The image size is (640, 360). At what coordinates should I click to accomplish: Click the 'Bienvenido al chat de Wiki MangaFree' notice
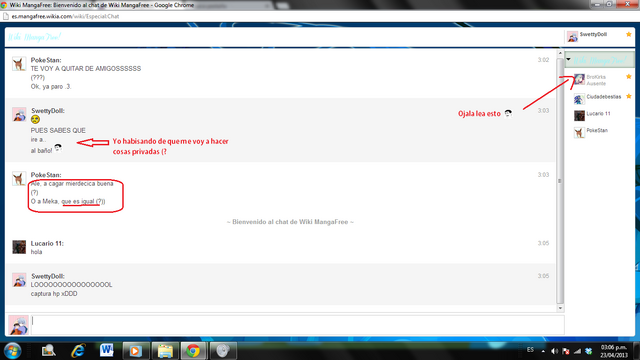[x=290, y=222]
